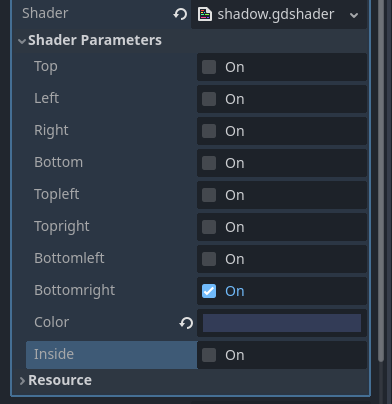Click the shader file icon beside shadow.gdshader

click(x=205, y=14)
